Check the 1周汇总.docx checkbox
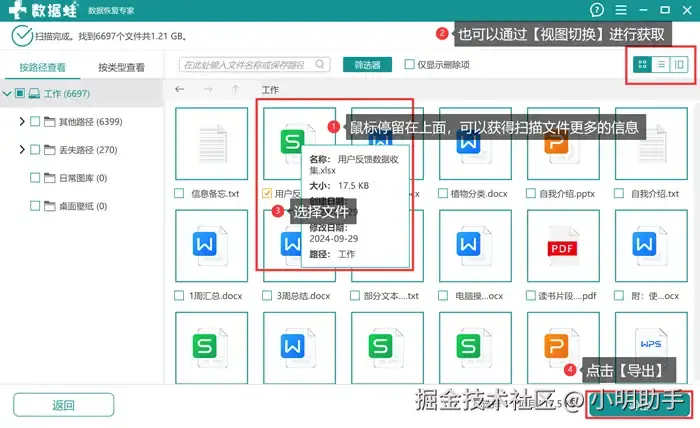Image resolution: width=700 pixels, height=428 pixels. [x=179, y=295]
